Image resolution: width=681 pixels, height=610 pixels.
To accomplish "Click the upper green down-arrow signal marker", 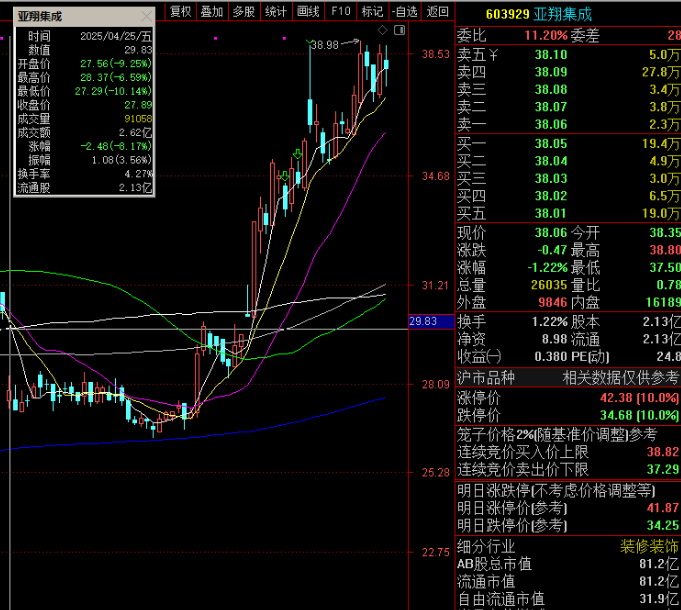I will [298, 154].
